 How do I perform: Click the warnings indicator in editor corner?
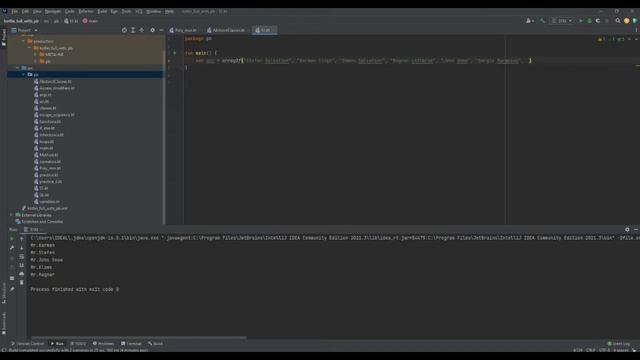tap(601, 39)
